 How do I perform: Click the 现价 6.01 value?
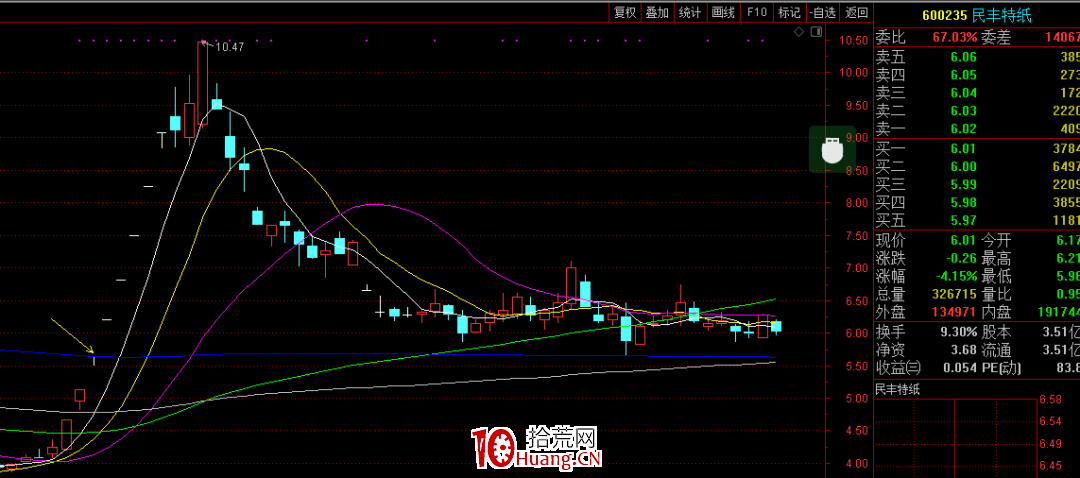point(962,241)
